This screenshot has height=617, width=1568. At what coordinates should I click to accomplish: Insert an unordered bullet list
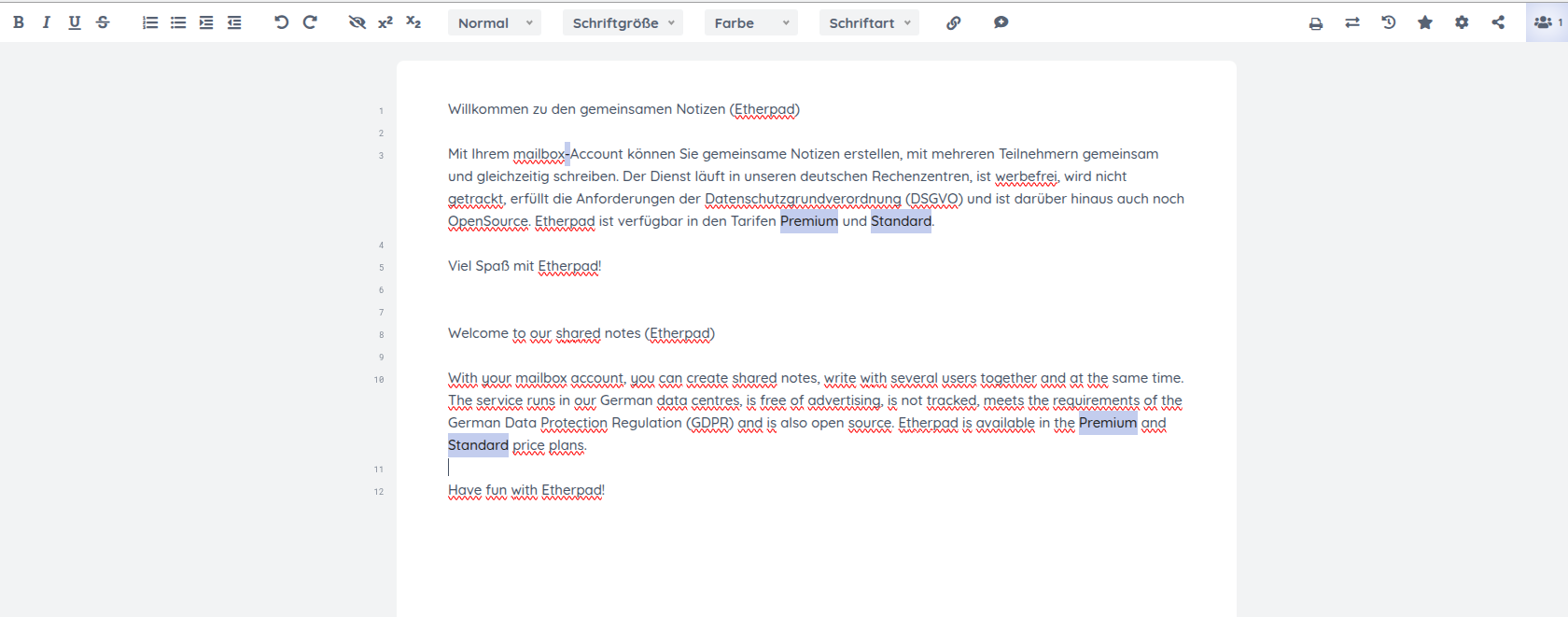178,22
